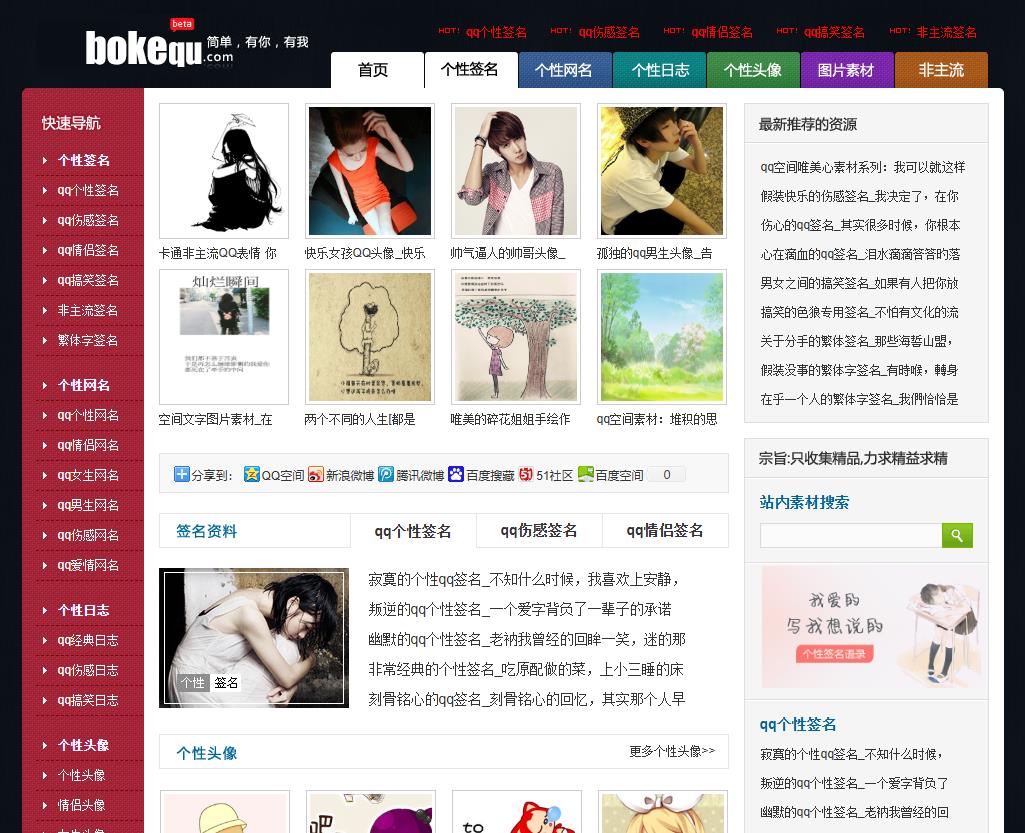The width and height of the screenshot is (1025, 833).
Task: Open 刻骨铭心的qq签名 article link
Action: click(527, 700)
